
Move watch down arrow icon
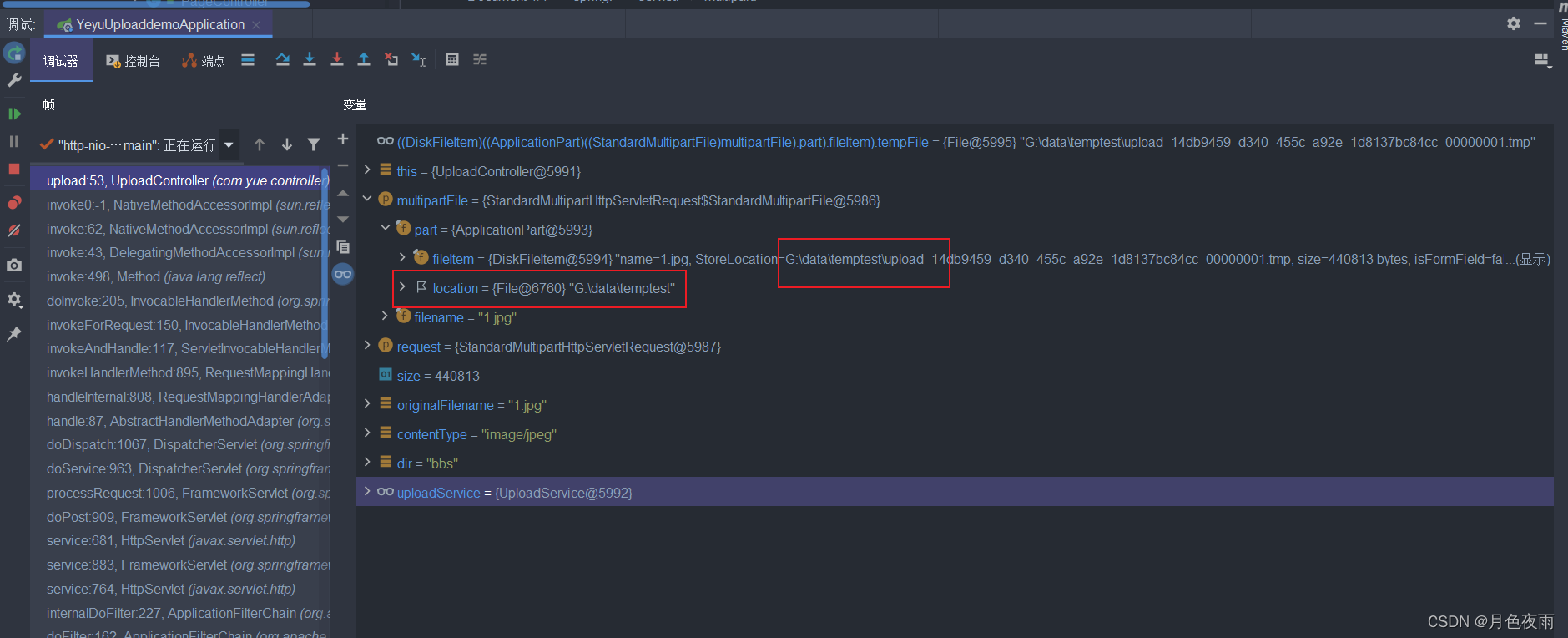[x=343, y=220]
